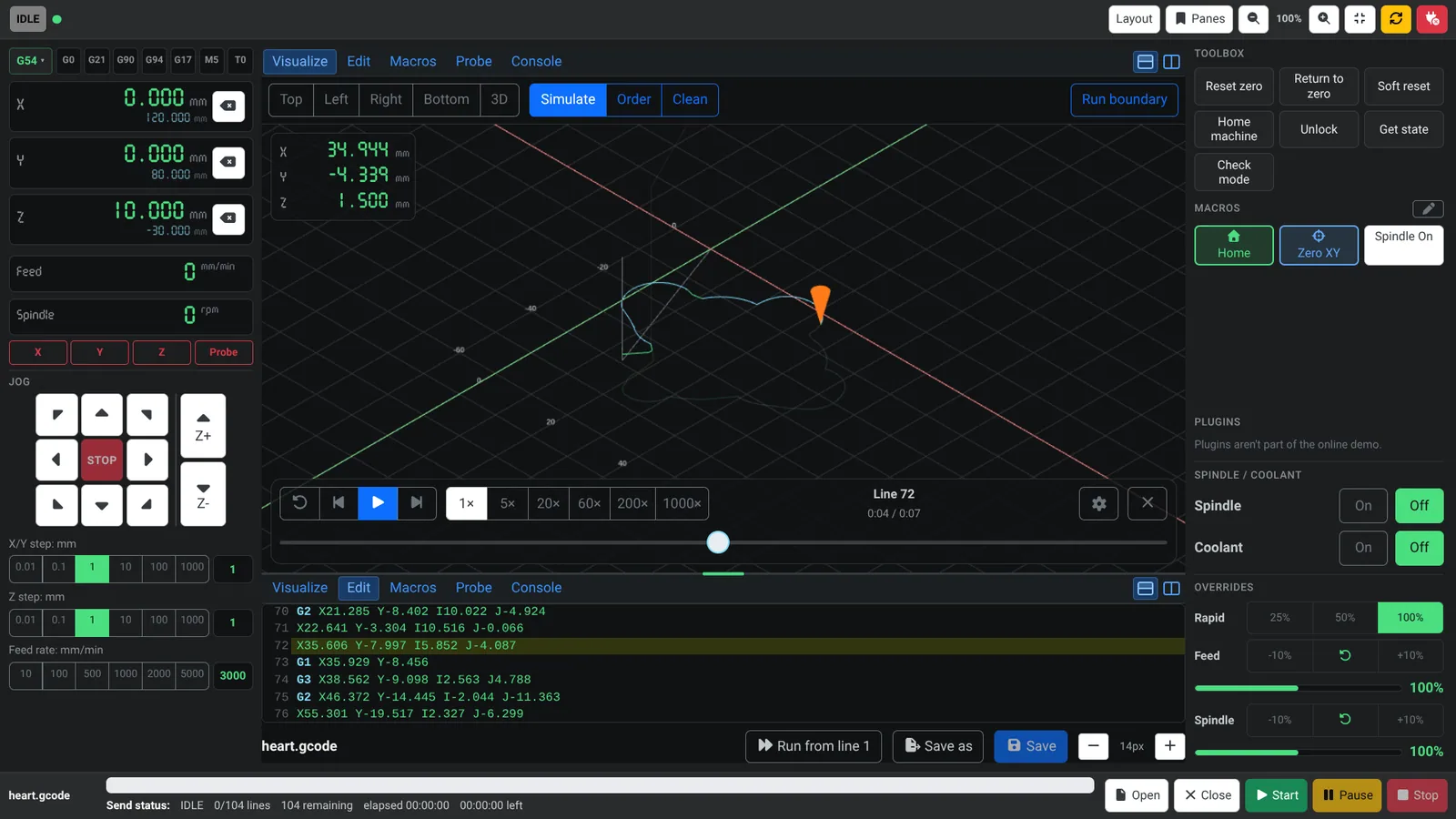Select 50% rapid override
This screenshot has height=819, width=1456.
(x=1345, y=618)
